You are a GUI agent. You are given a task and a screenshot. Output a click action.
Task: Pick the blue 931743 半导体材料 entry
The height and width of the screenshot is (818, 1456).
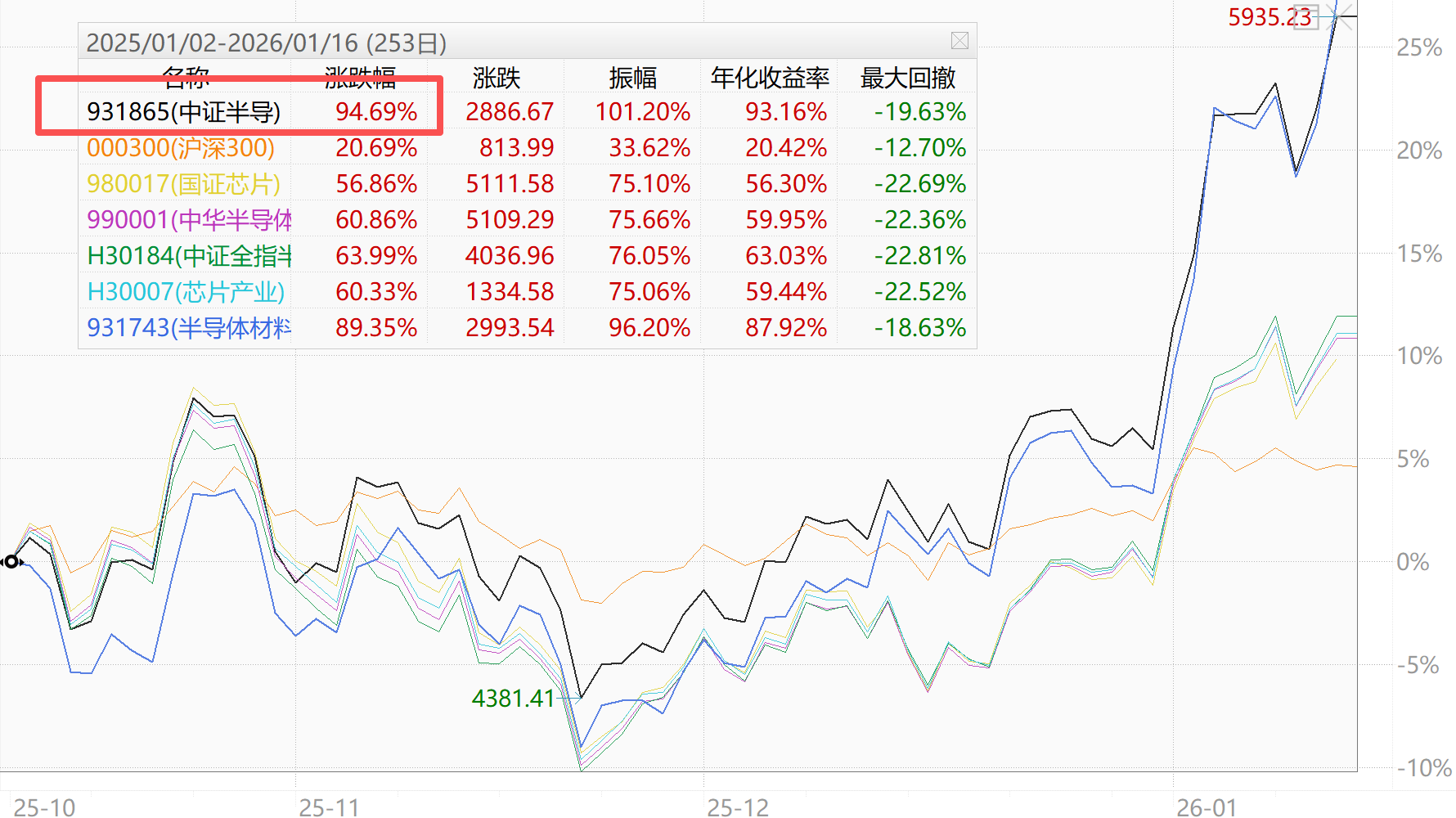(x=189, y=328)
